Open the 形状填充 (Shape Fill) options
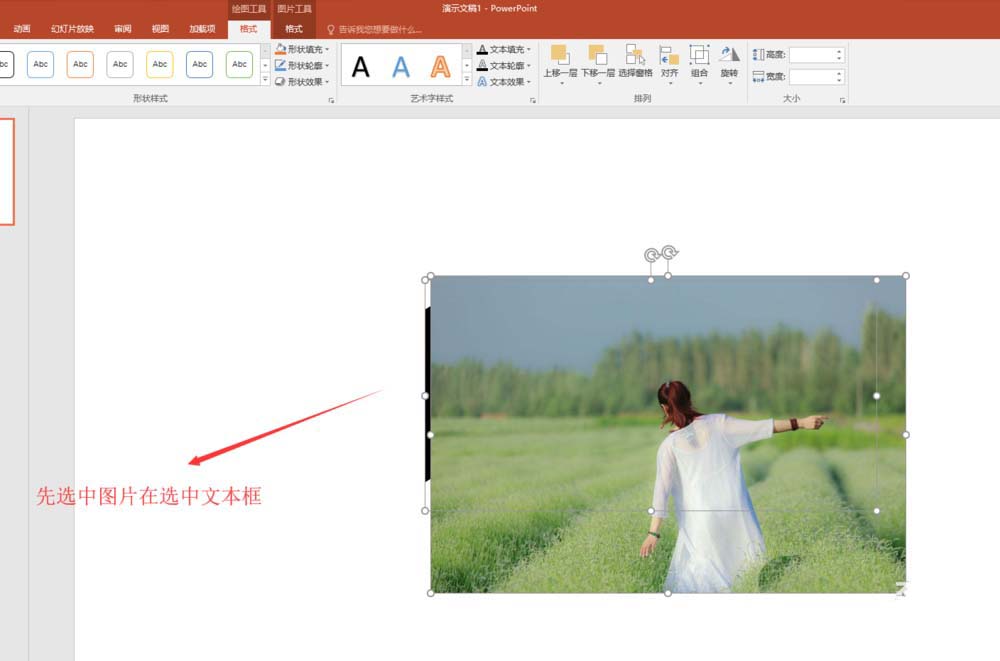This screenshot has height=661, width=1000. [299, 48]
